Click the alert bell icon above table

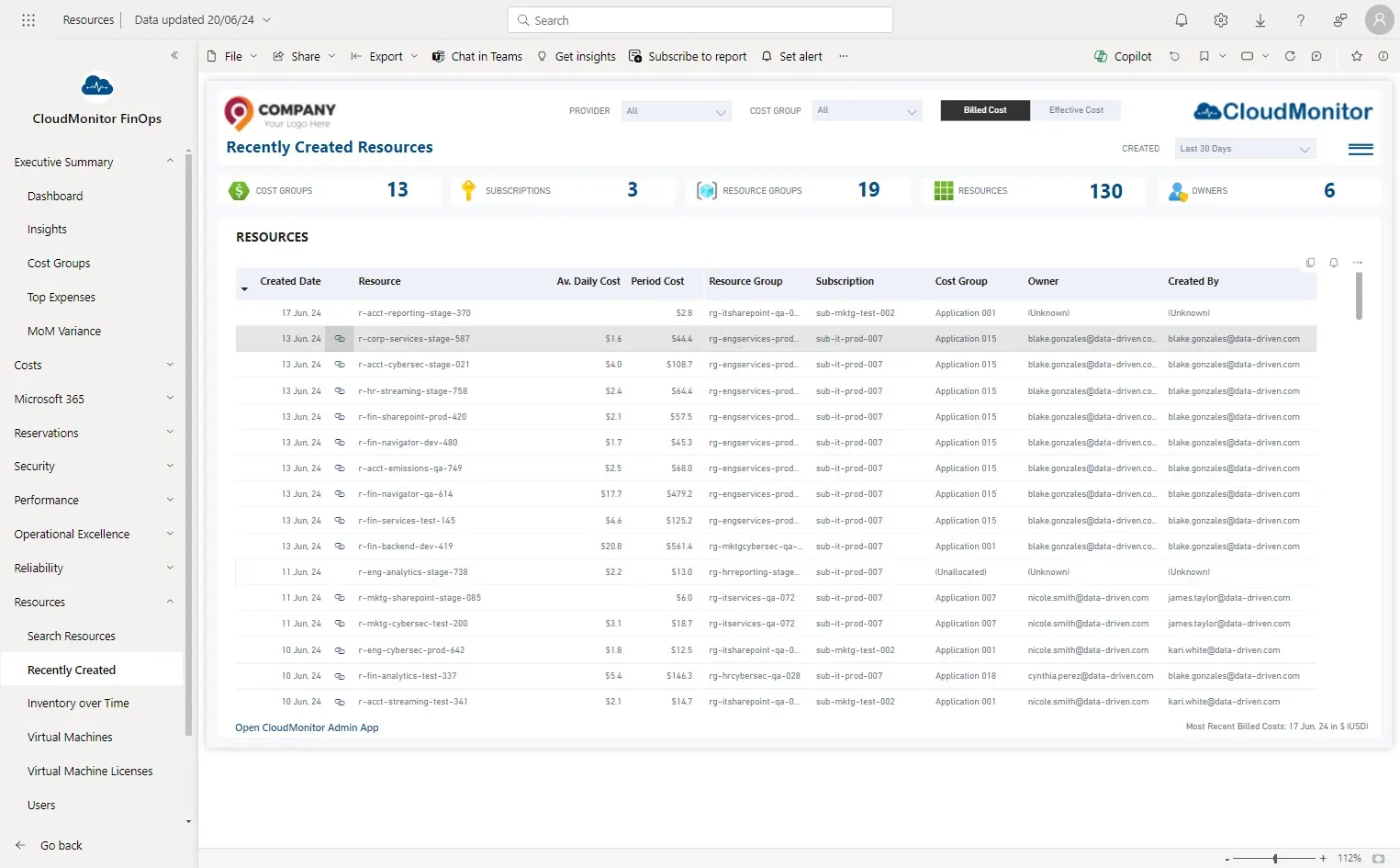(1334, 263)
